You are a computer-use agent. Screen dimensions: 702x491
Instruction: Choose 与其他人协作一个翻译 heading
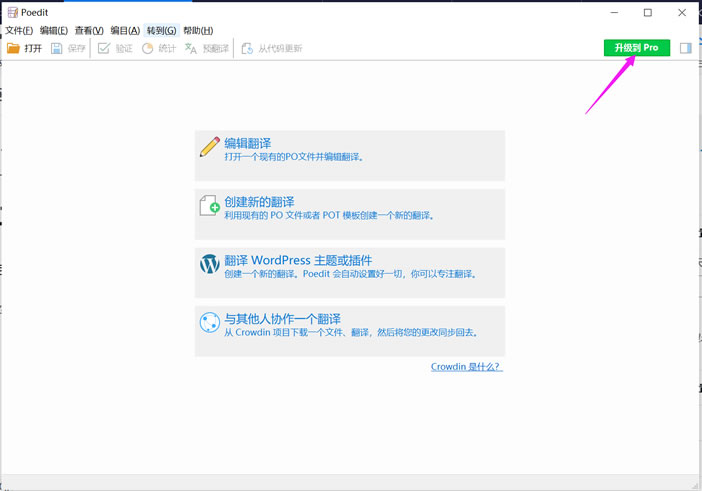point(283,319)
